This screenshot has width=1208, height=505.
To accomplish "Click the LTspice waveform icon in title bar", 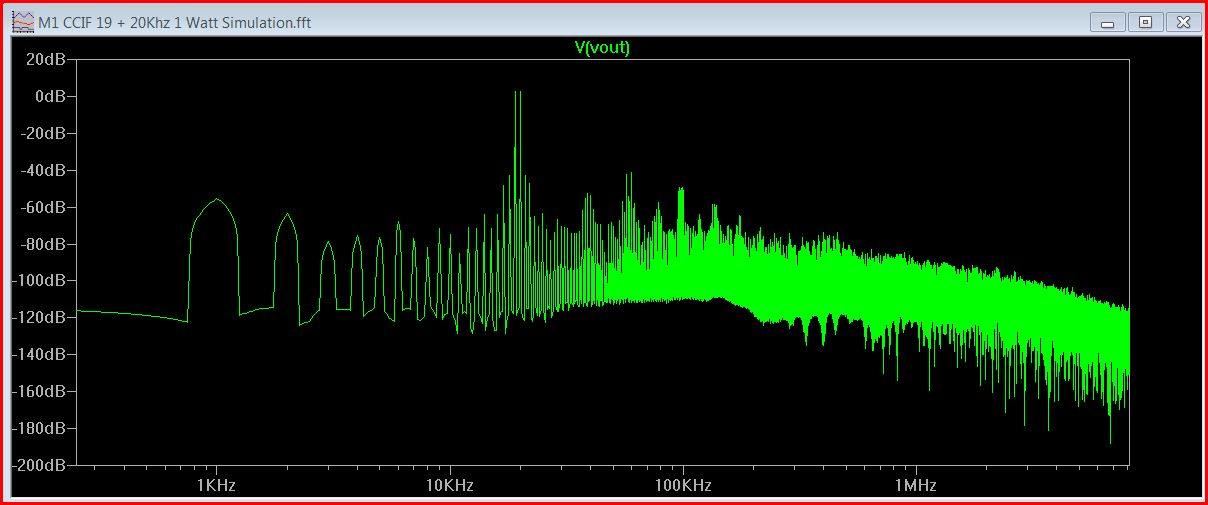I will tap(21, 21).
